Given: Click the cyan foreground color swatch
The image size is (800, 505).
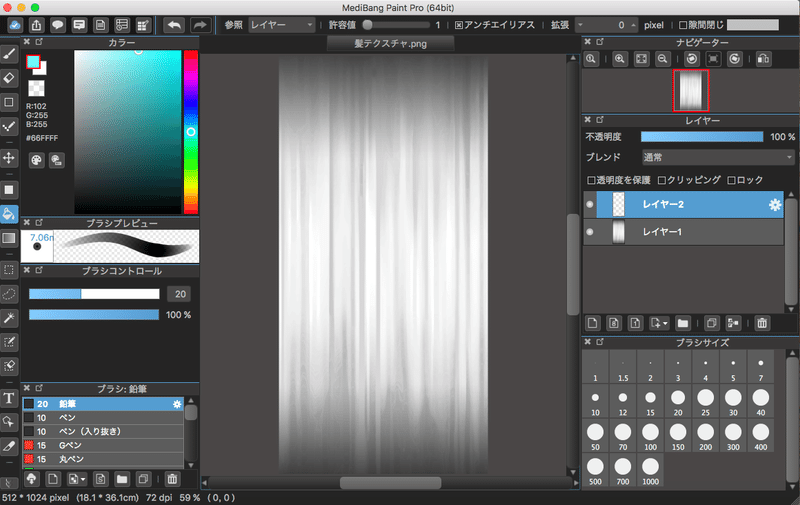Looking at the screenshot, I should click(33, 62).
